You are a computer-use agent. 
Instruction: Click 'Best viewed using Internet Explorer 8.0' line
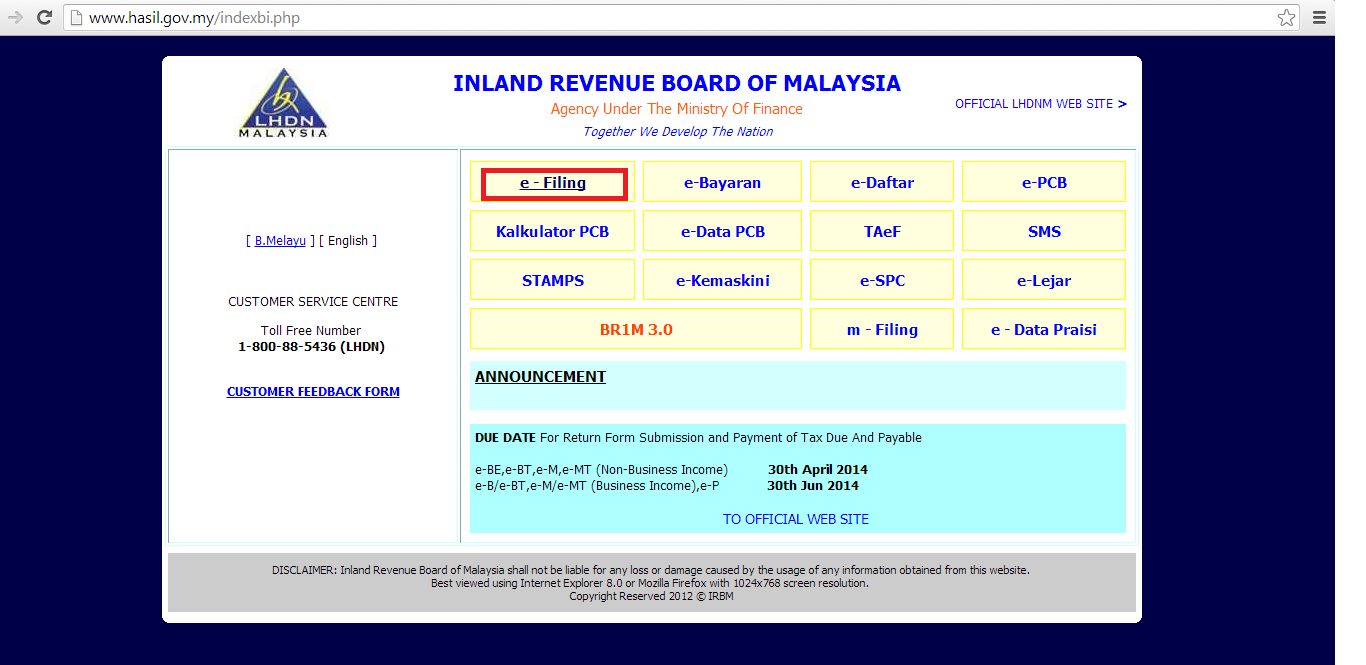point(650,583)
